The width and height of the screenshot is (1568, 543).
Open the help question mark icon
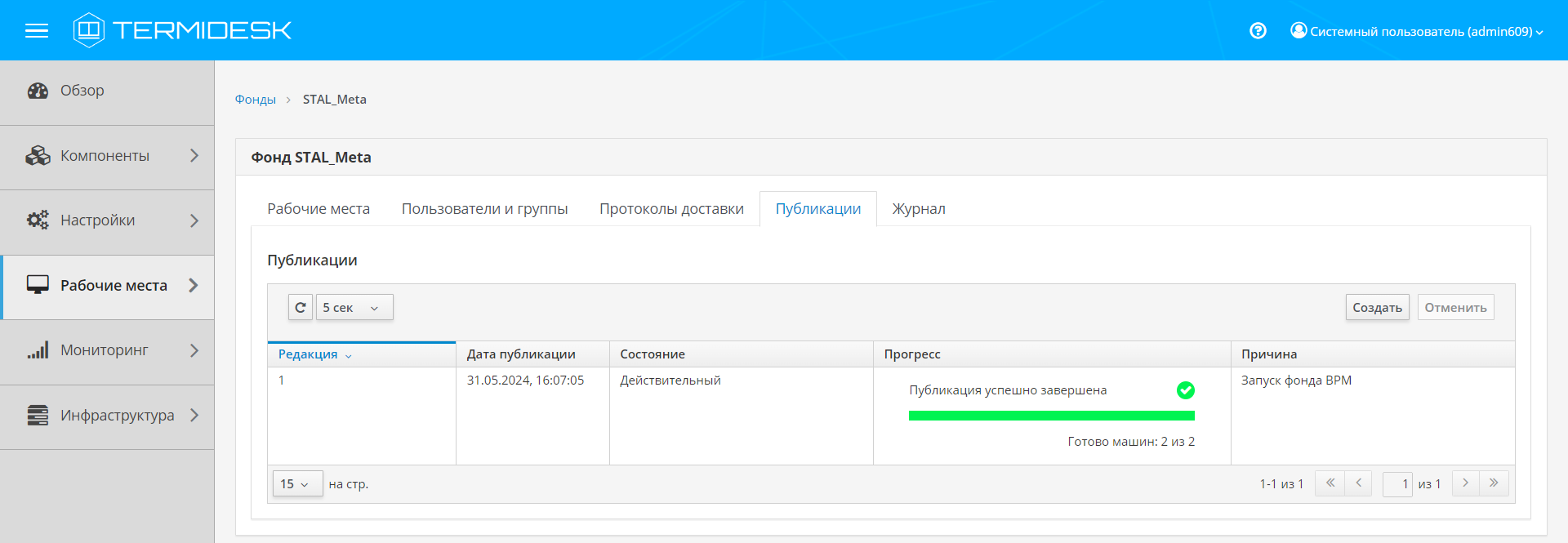tap(1258, 31)
